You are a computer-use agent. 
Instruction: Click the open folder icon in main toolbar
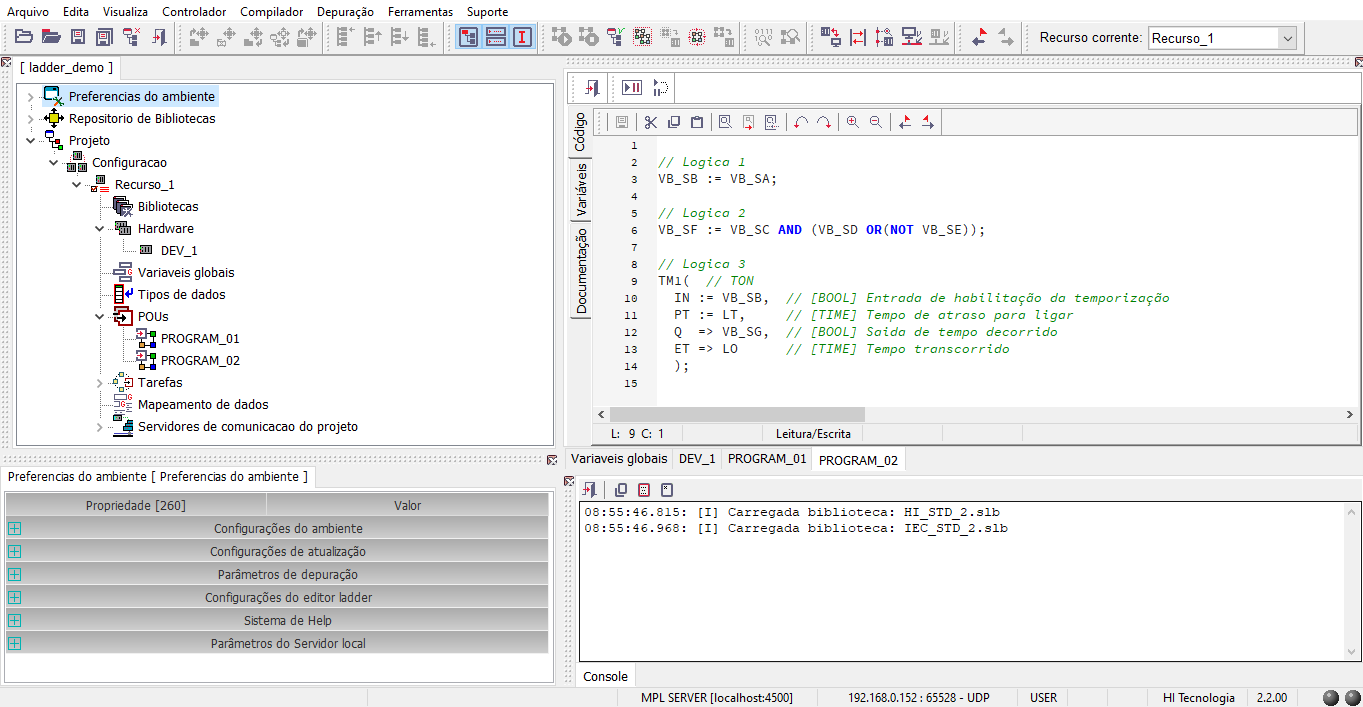24,37
